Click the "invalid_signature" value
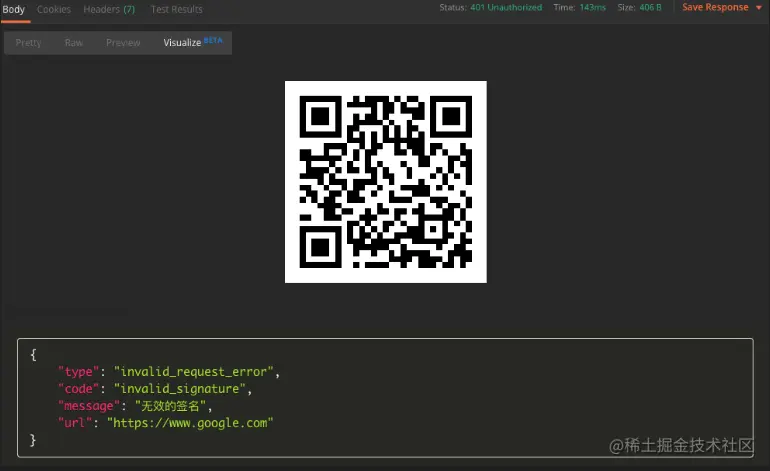This screenshot has width=770, height=471. click(179, 389)
